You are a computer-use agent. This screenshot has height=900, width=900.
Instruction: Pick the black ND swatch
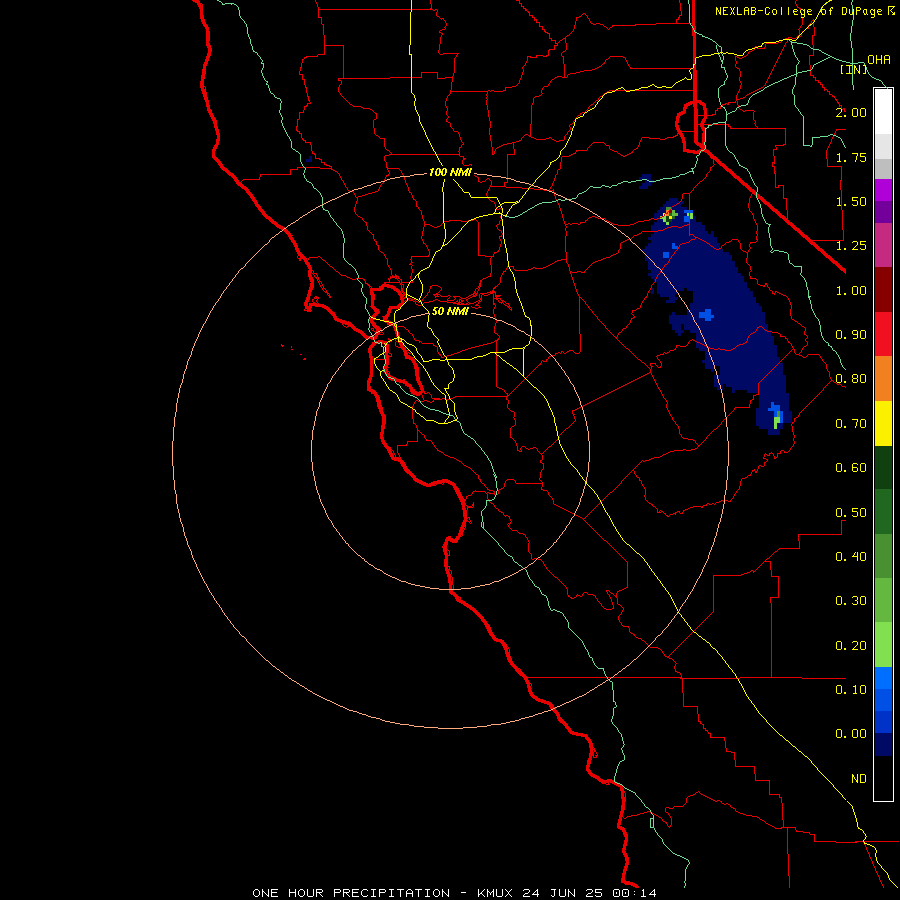coord(883,778)
